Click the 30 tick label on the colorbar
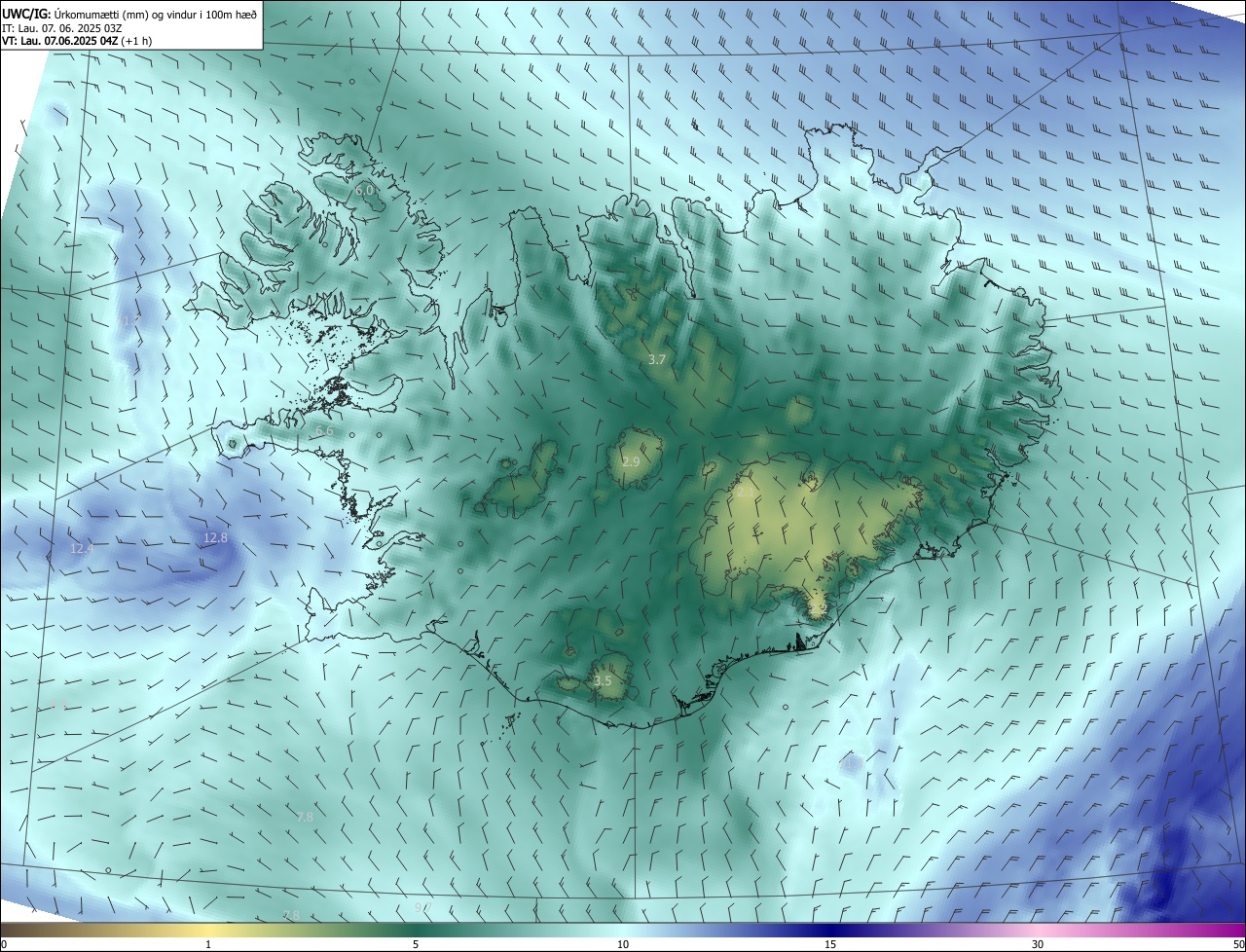Image resolution: width=1246 pixels, height=952 pixels. point(1038,944)
